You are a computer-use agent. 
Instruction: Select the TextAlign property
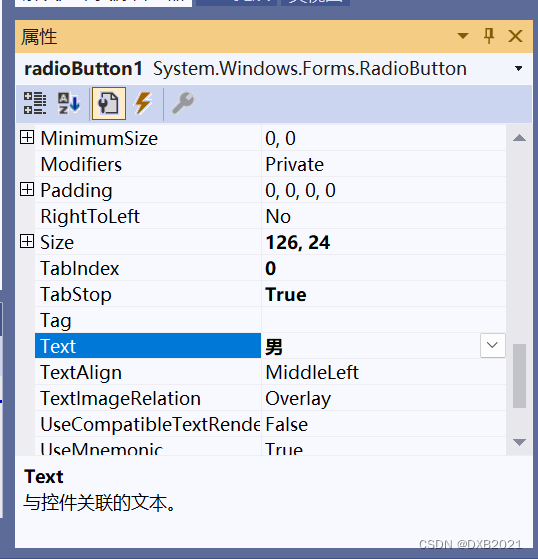[x=148, y=372]
